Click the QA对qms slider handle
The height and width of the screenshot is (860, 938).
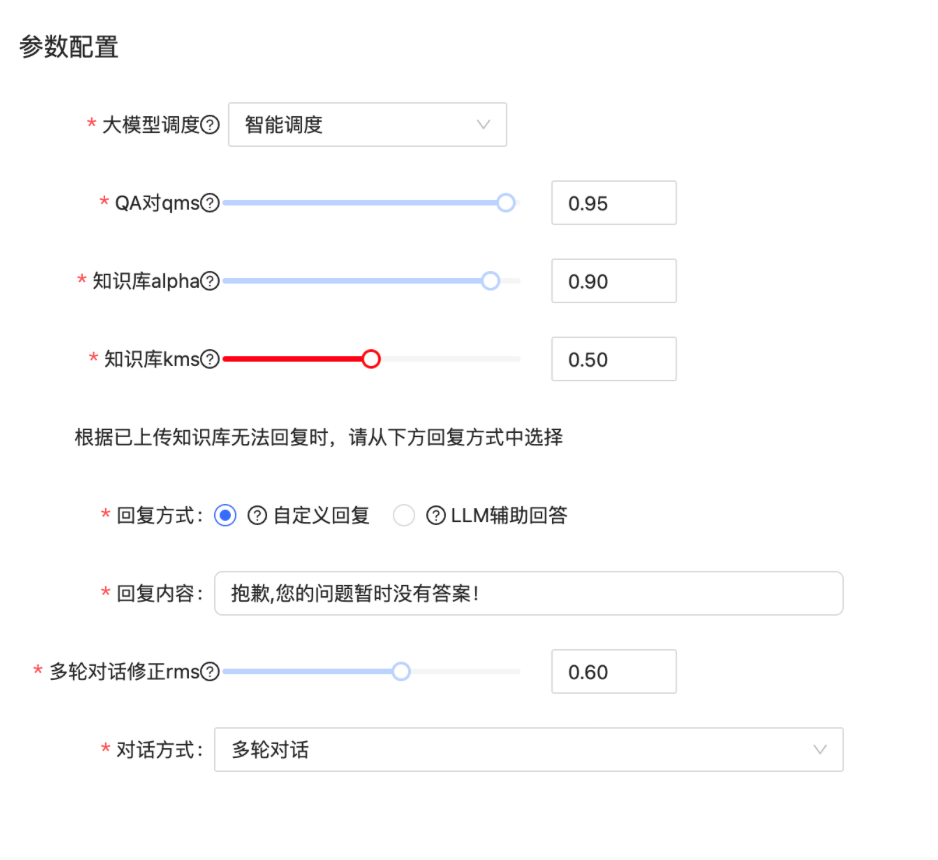[x=506, y=203]
